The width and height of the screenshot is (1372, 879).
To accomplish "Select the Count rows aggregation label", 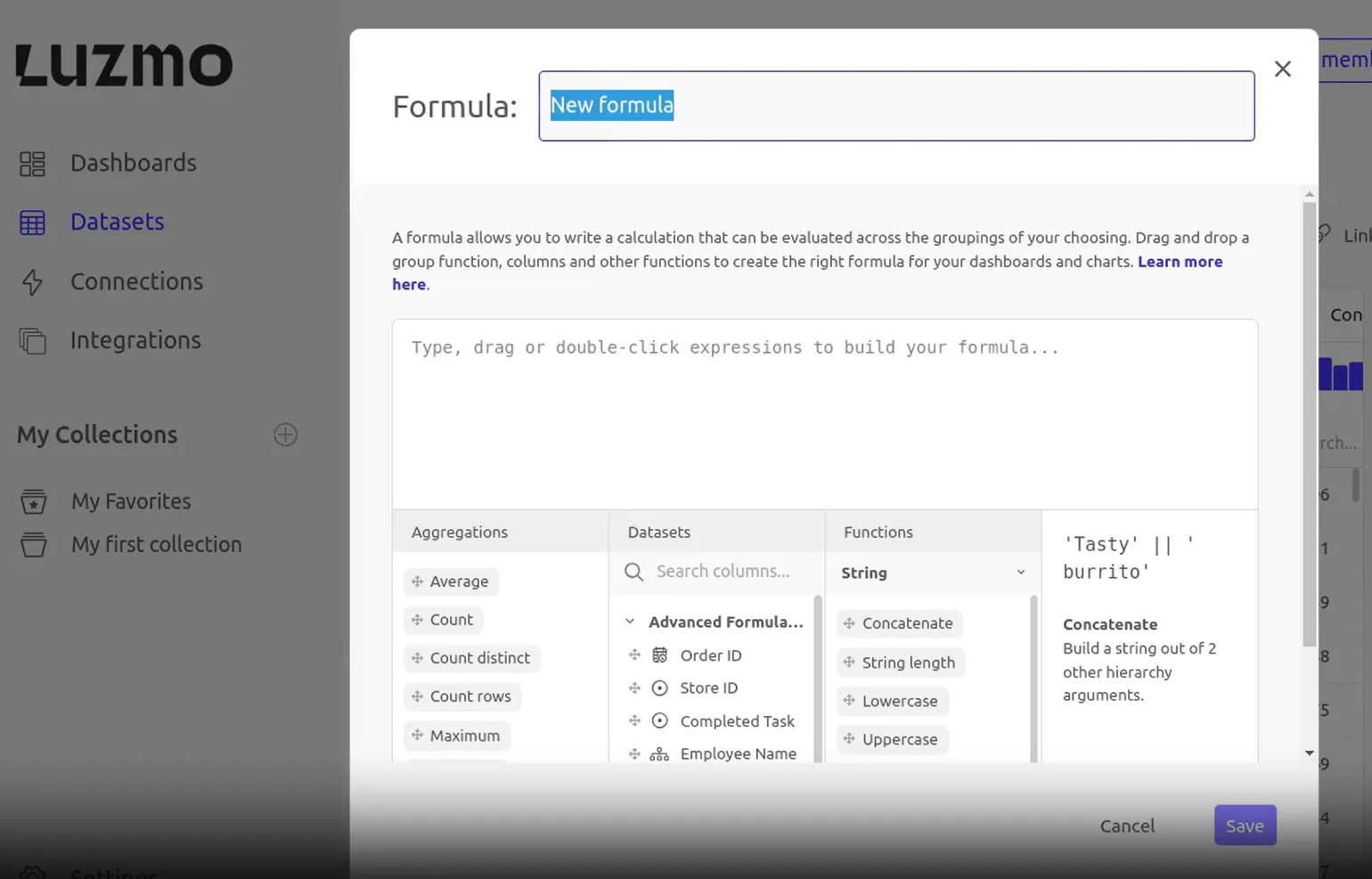I will point(470,696).
